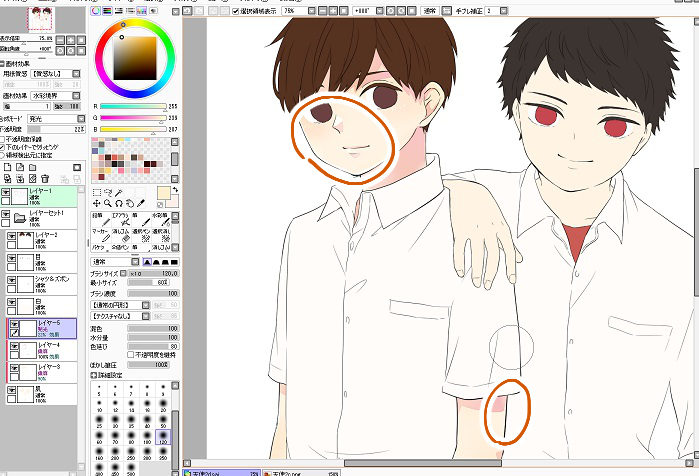The image size is (699, 476).
Task: Choose the 消しゴム eraser tool
Action: [120, 235]
